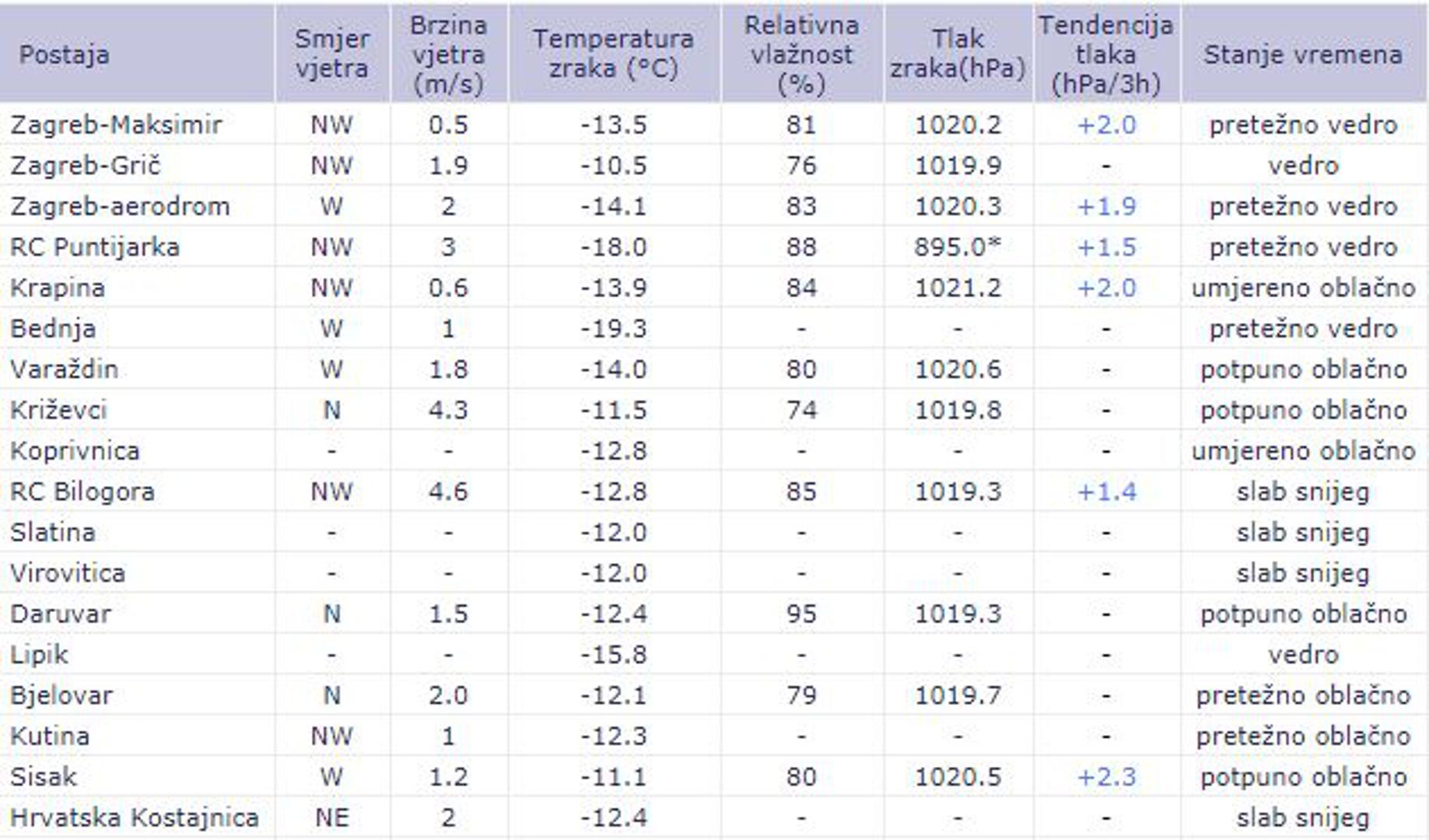Click the Tlak zraka(hPa) column header
The width and height of the screenshot is (1429, 840).
coord(958,54)
